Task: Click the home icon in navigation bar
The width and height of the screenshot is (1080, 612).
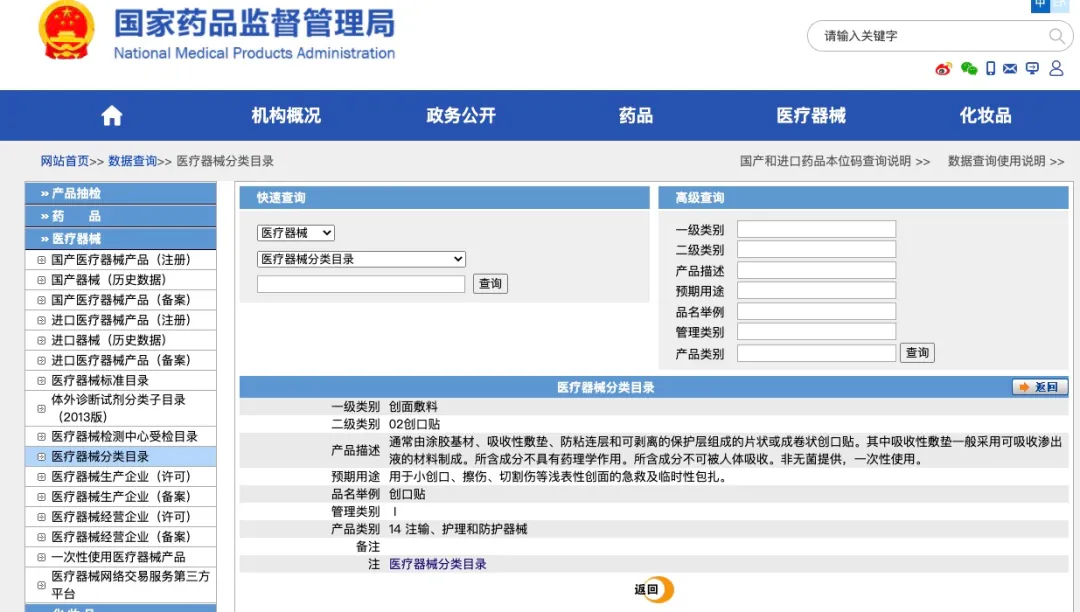Action: coord(111,115)
